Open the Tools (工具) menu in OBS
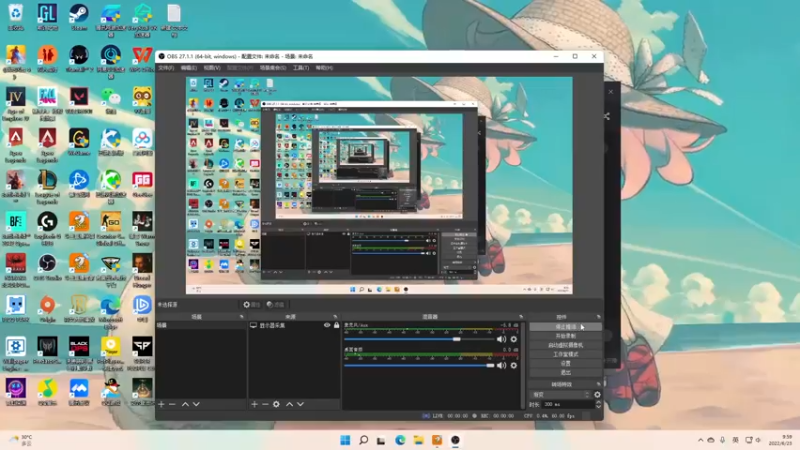 coord(301,68)
